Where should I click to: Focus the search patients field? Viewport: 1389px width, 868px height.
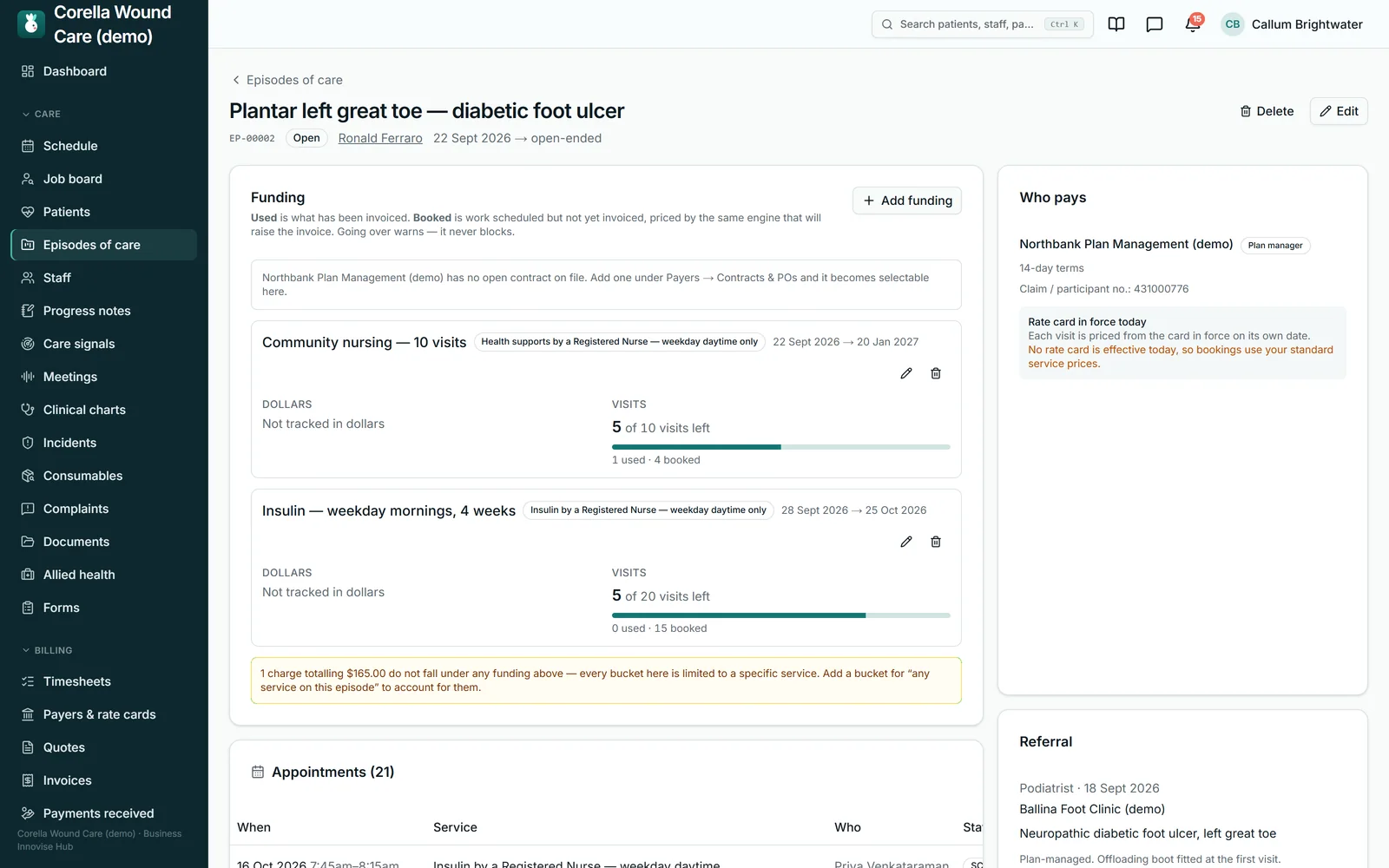[x=982, y=24]
